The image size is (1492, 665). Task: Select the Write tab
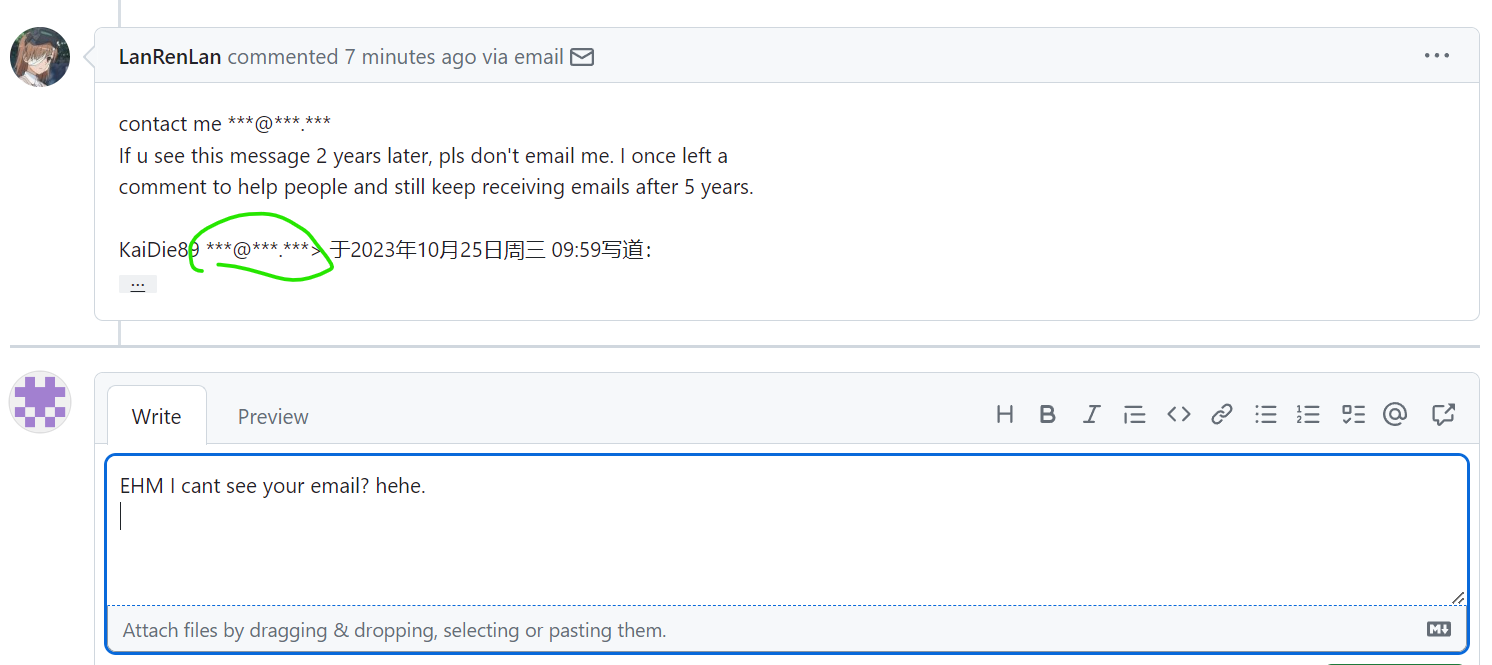156,416
